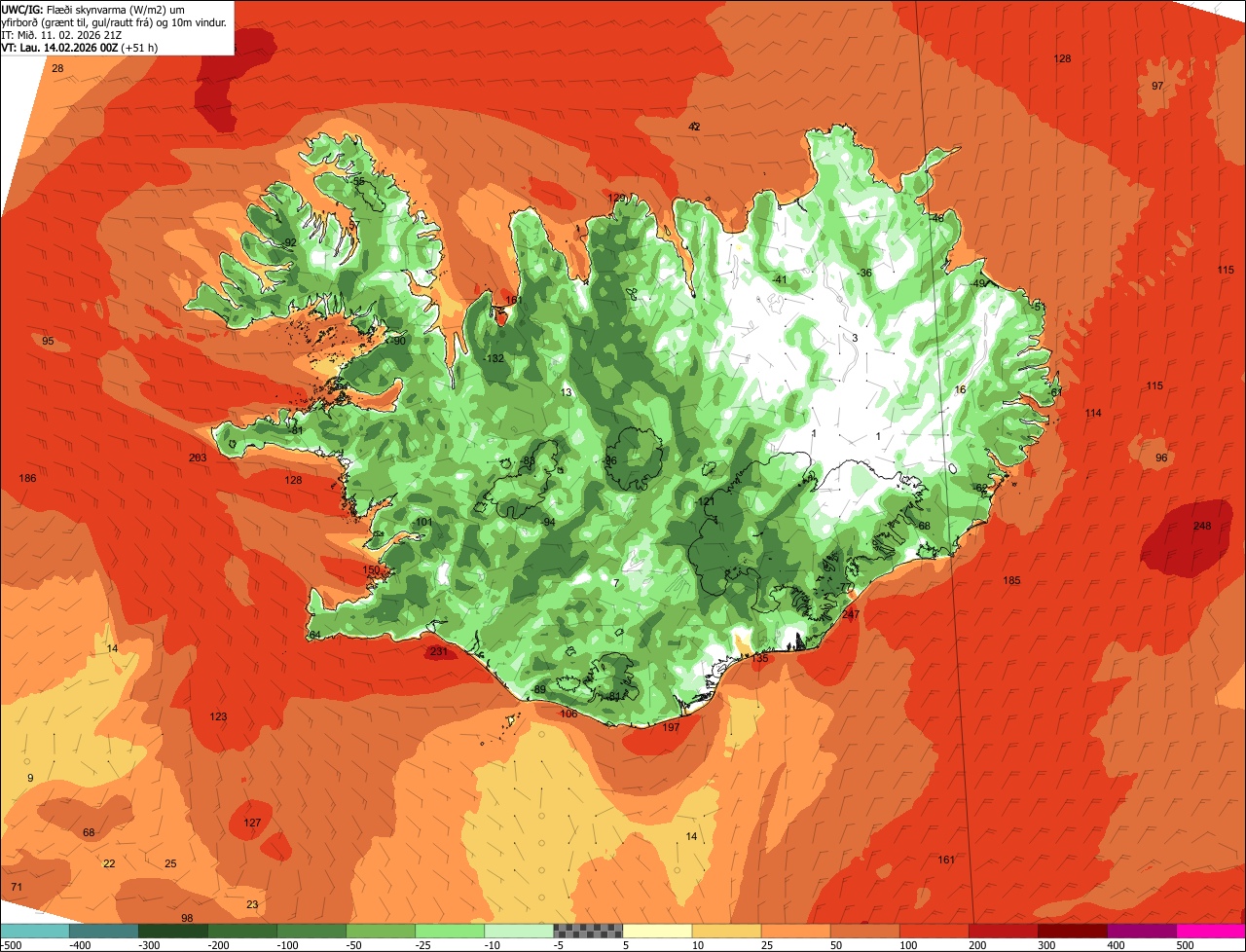Select the purple legend swatch starting at 400
1246x952 pixels.
click(1142, 931)
